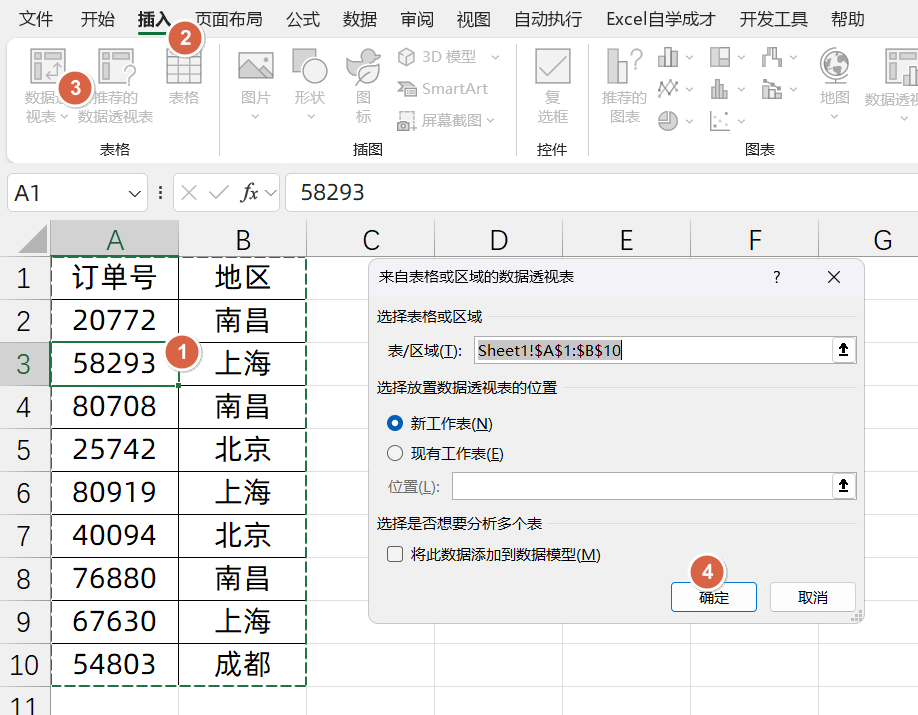918x715 pixels.
Task: Insert a combo chart
Action: pos(772,89)
